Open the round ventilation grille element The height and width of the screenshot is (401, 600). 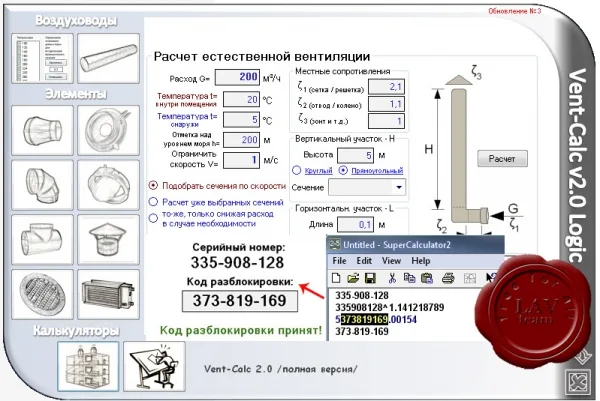(x=42, y=294)
